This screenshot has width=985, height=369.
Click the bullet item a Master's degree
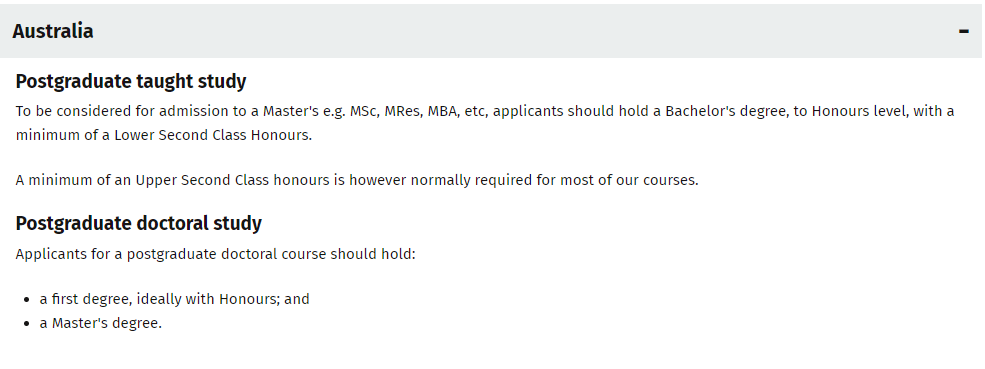[x=101, y=323]
